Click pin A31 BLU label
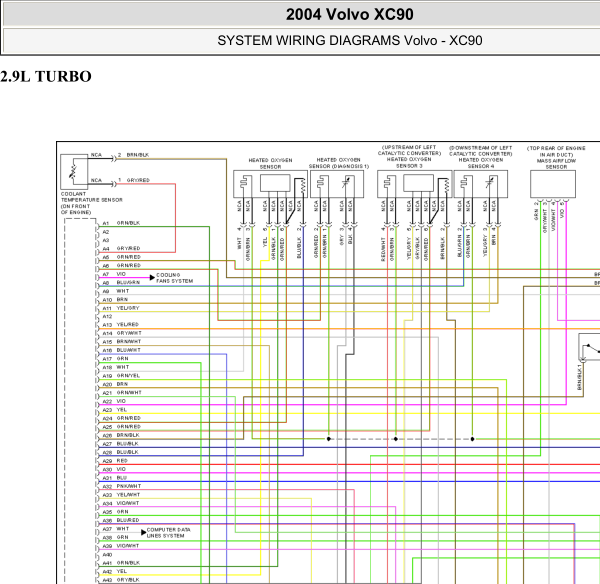This screenshot has height=584, width=600. click(114, 478)
